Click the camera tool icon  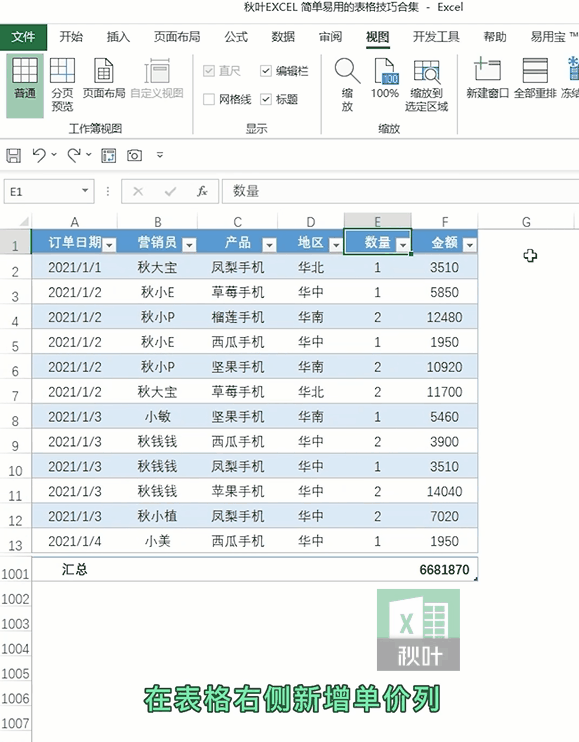coord(134,155)
